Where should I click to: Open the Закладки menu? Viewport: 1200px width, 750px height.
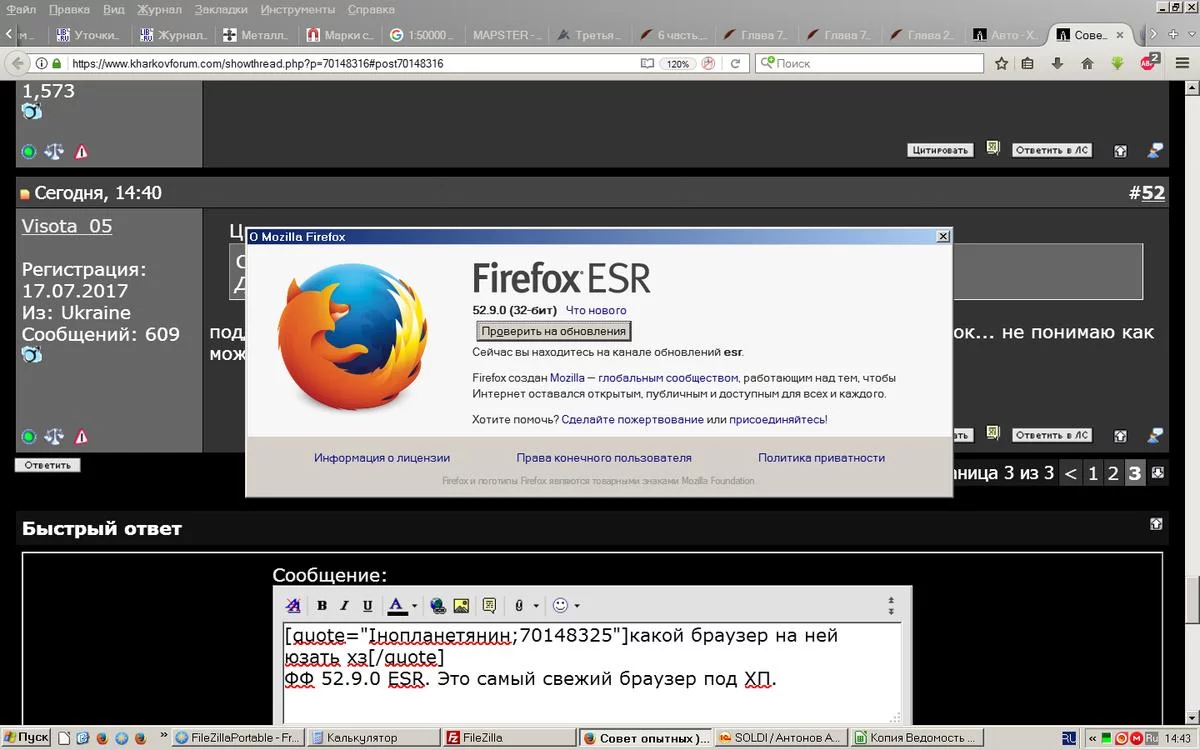pos(222,9)
